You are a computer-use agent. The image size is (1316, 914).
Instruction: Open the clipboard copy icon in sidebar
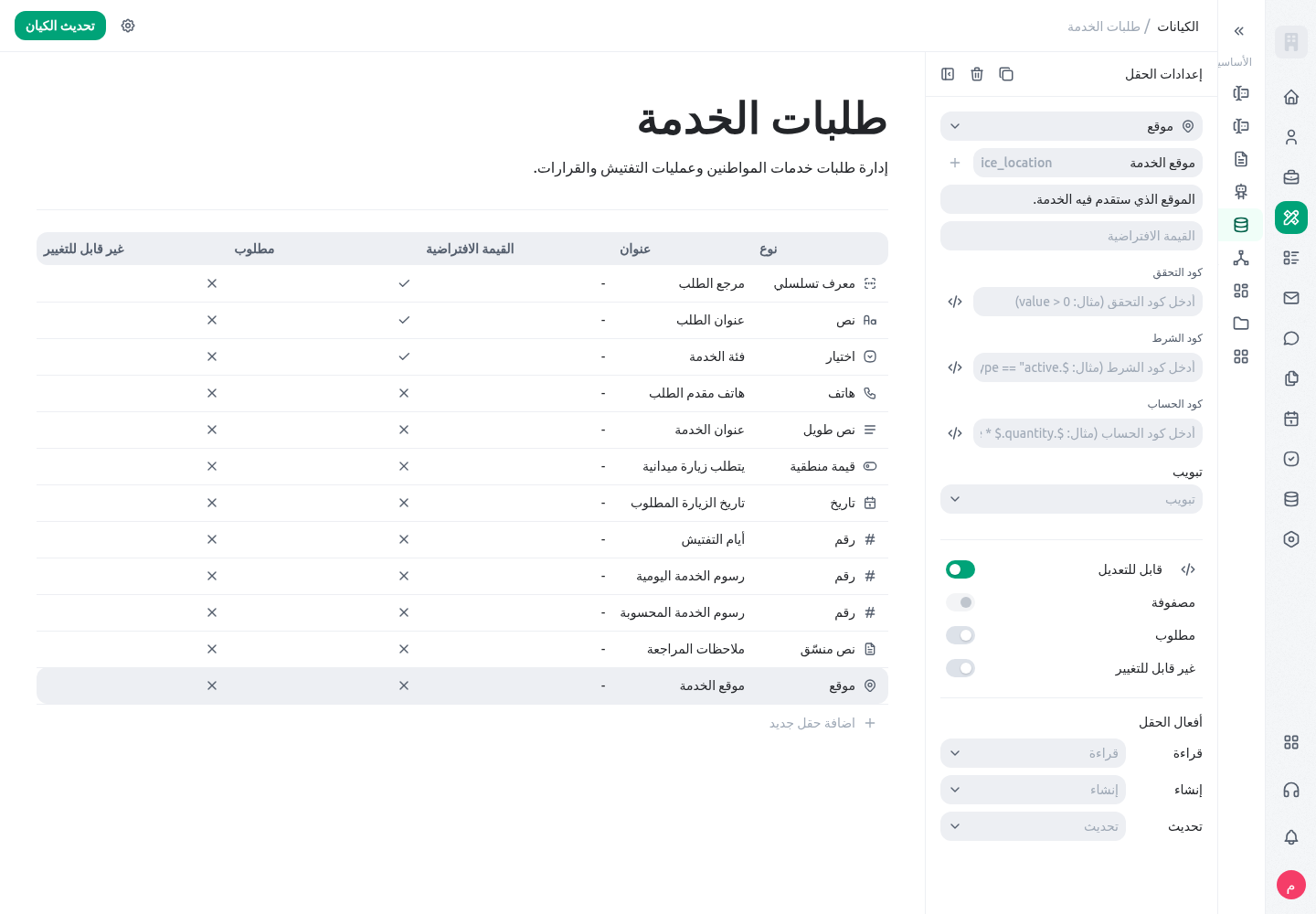click(1291, 378)
